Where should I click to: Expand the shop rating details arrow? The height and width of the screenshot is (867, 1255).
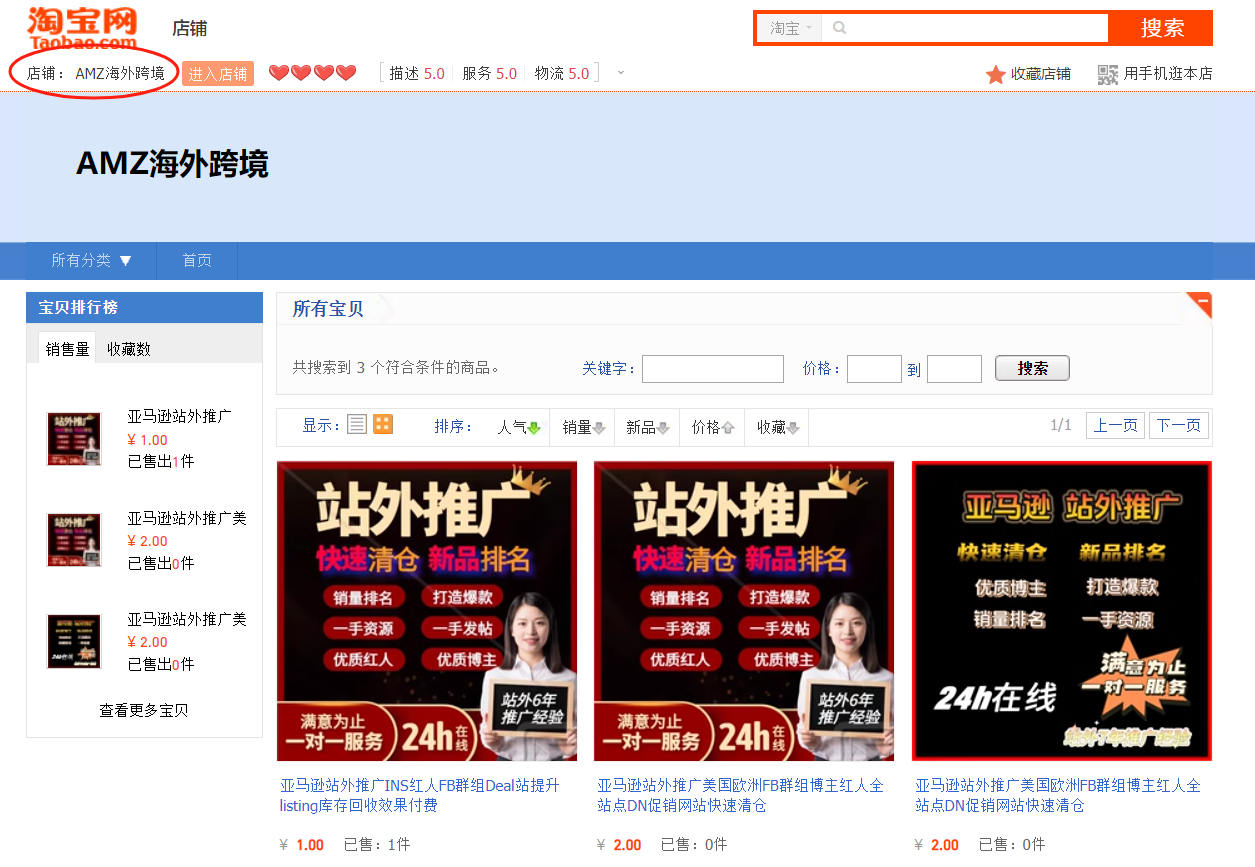[621, 73]
